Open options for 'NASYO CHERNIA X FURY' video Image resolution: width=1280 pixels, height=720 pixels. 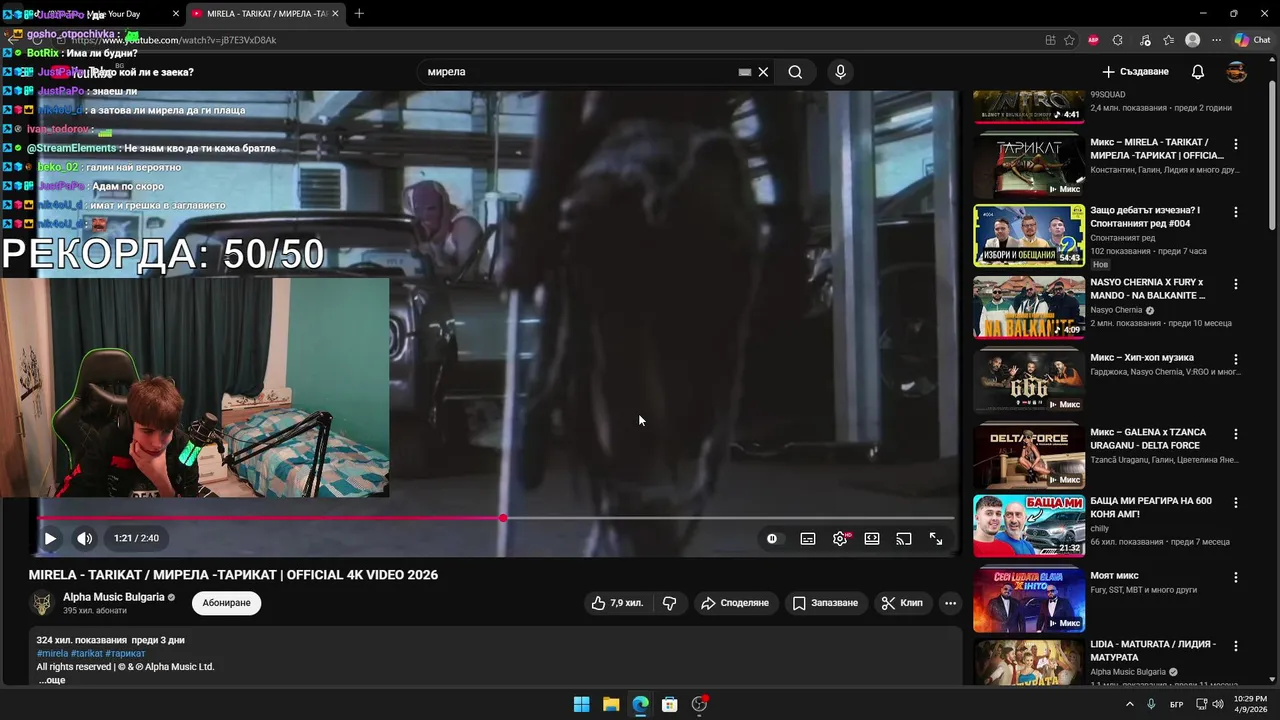point(1236,284)
